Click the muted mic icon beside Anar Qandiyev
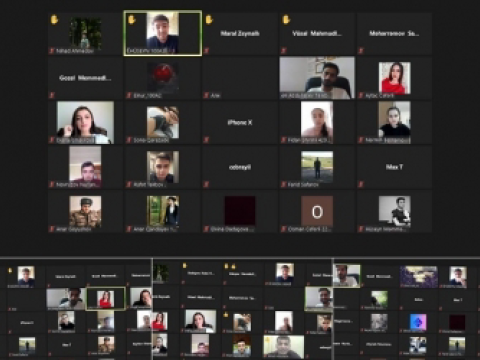Screen dimensions: 480x360 click(x=129, y=229)
